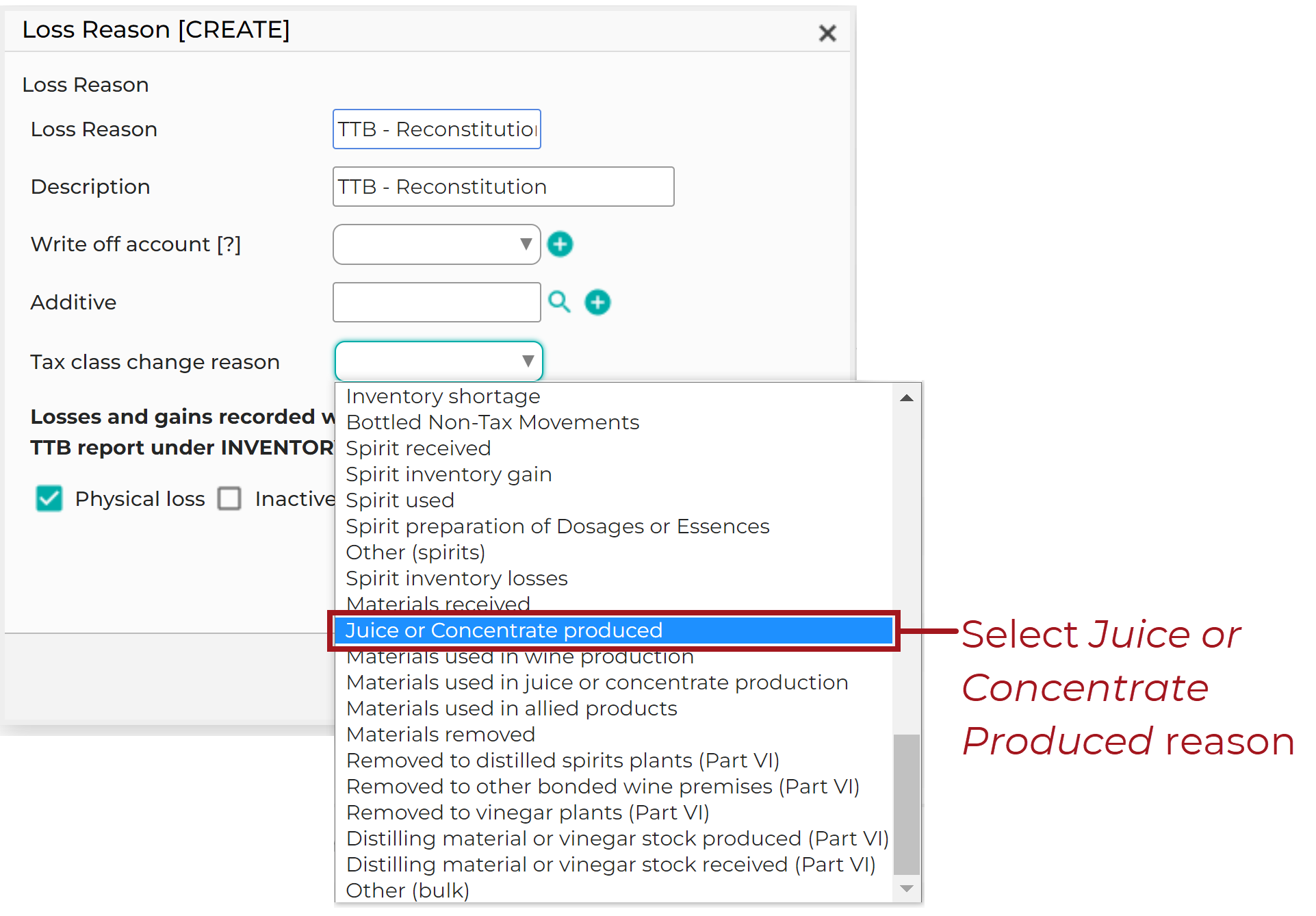Click the Additive search magnifier icon
The height and width of the screenshot is (916, 1316).
559,302
